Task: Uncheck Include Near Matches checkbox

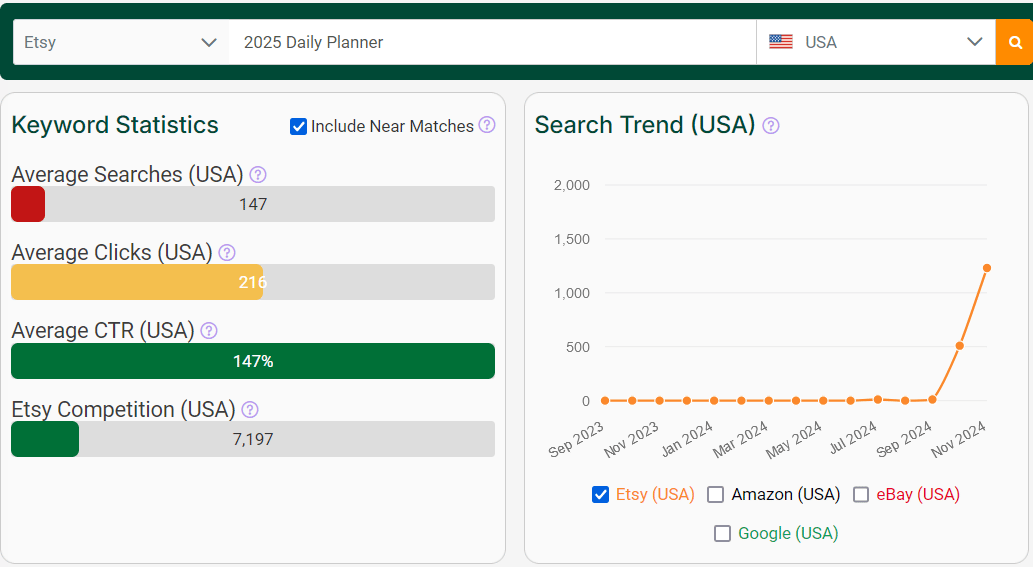Action: click(x=298, y=126)
